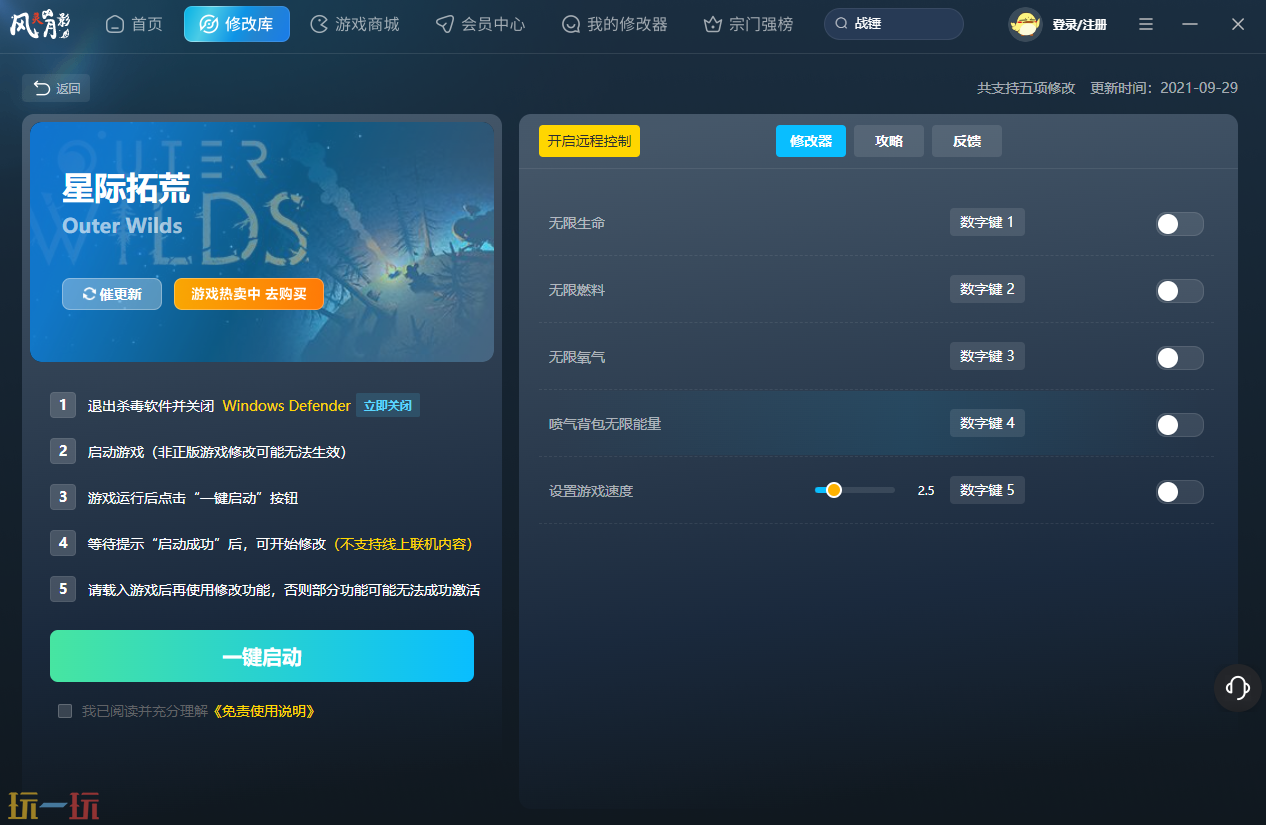The height and width of the screenshot is (825, 1266).
Task: Enable 喷气背包无限能量 switch
Action: (1179, 425)
